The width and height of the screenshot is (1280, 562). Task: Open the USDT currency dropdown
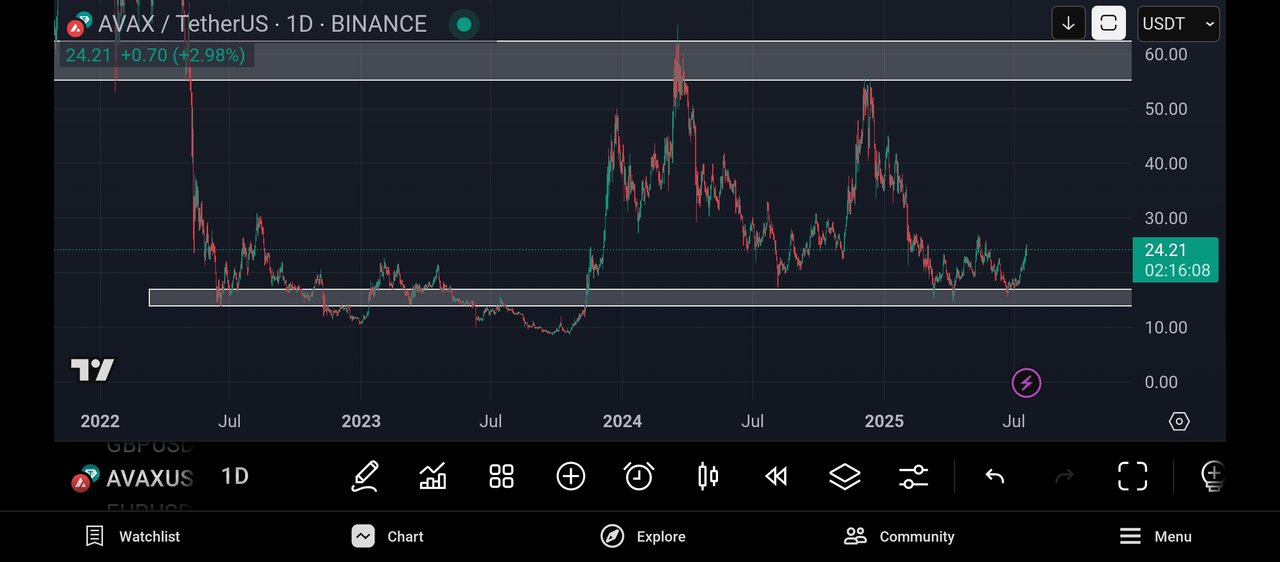[1178, 23]
